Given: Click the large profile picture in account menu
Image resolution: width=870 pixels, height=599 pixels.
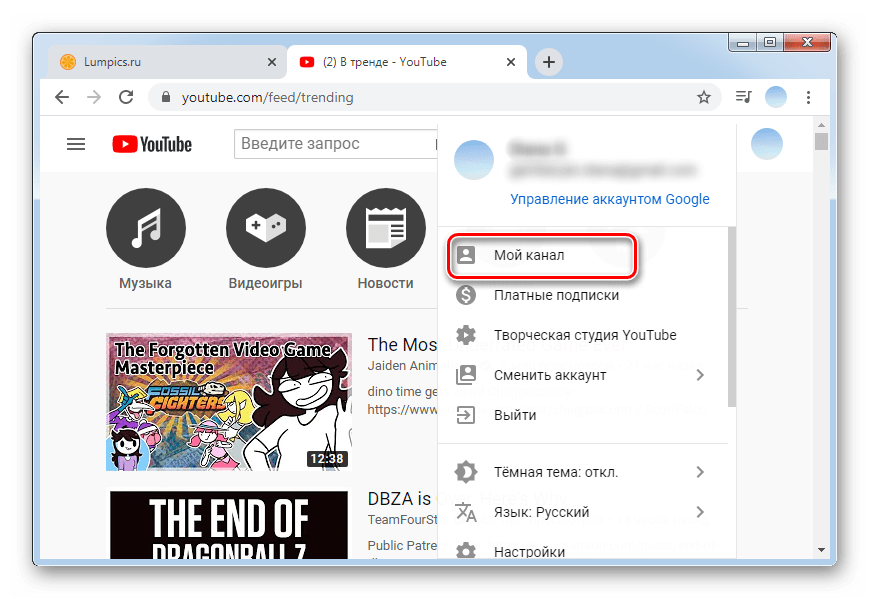Looking at the screenshot, I should [474, 160].
